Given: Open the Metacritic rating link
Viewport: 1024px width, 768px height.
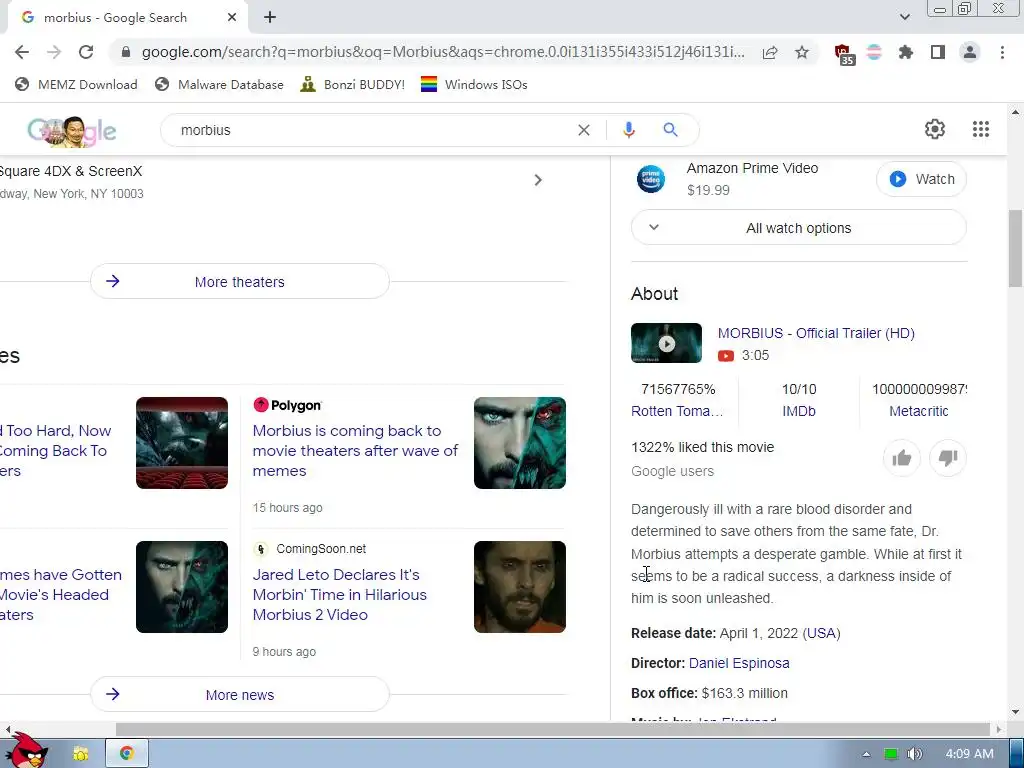Looking at the screenshot, I should tap(918, 411).
